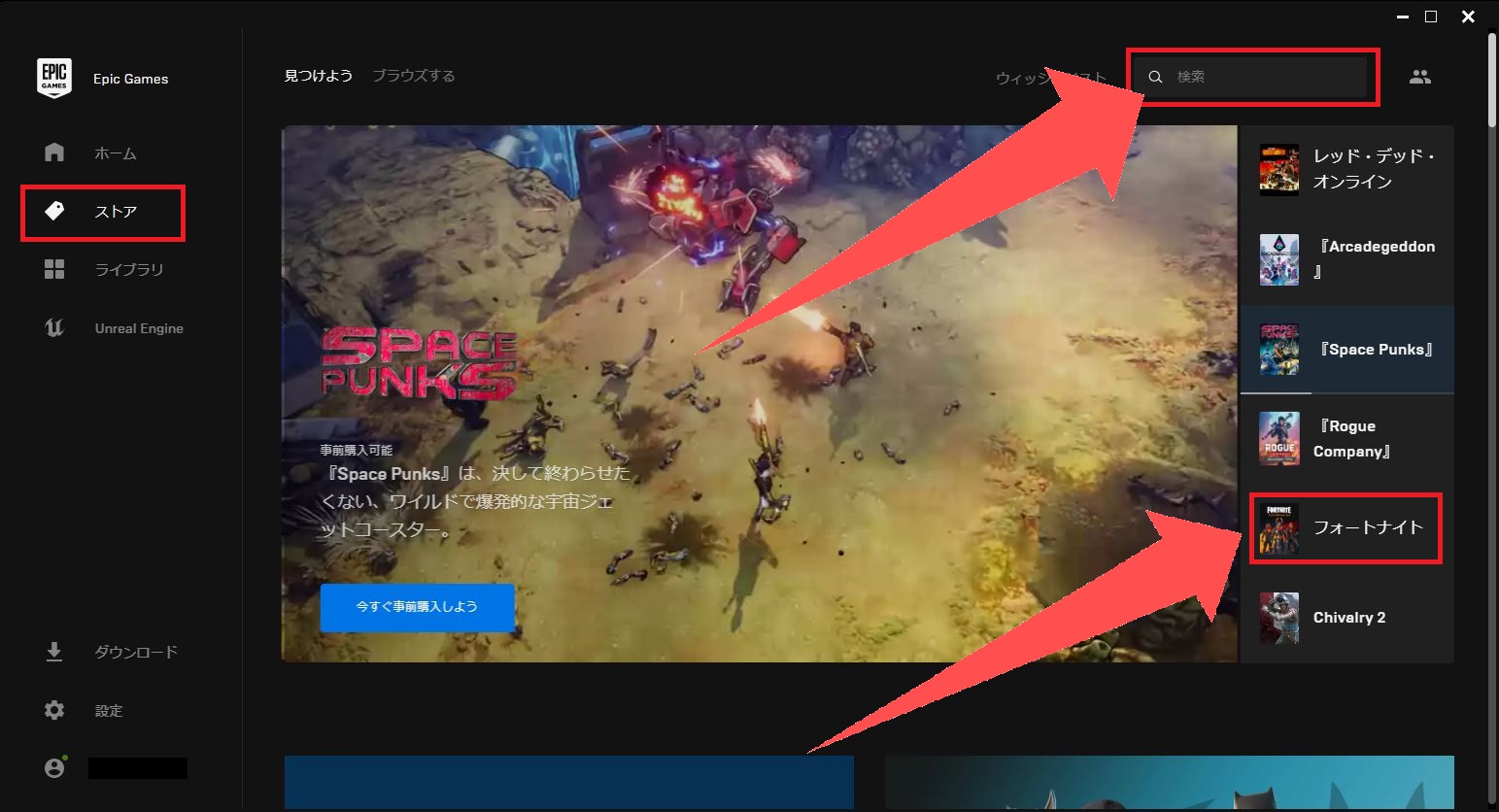The height and width of the screenshot is (812, 1499).
Task: Open ライブラリ in the sidebar
Action: tap(129, 270)
